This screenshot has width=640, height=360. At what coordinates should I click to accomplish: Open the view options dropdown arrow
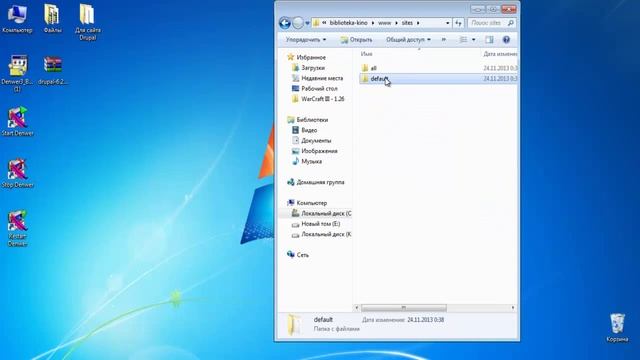point(473,40)
